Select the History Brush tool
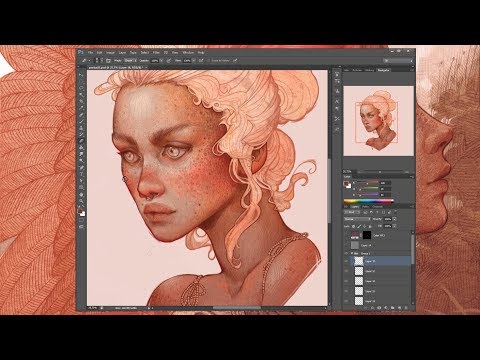480x360 pixels. tap(81, 134)
